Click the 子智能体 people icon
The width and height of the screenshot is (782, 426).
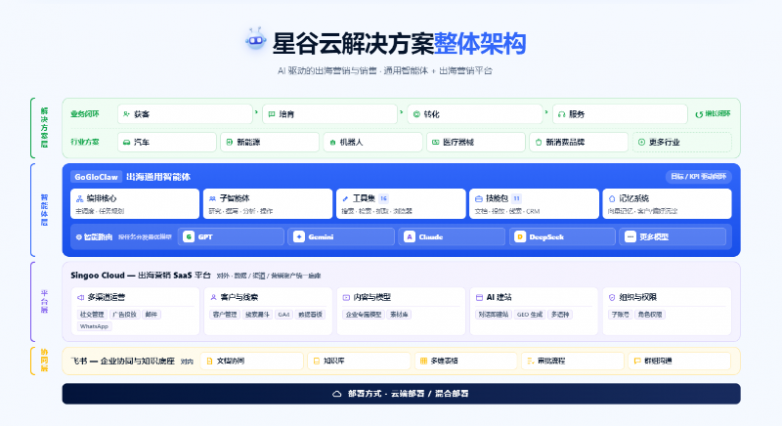(x=212, y=199)
